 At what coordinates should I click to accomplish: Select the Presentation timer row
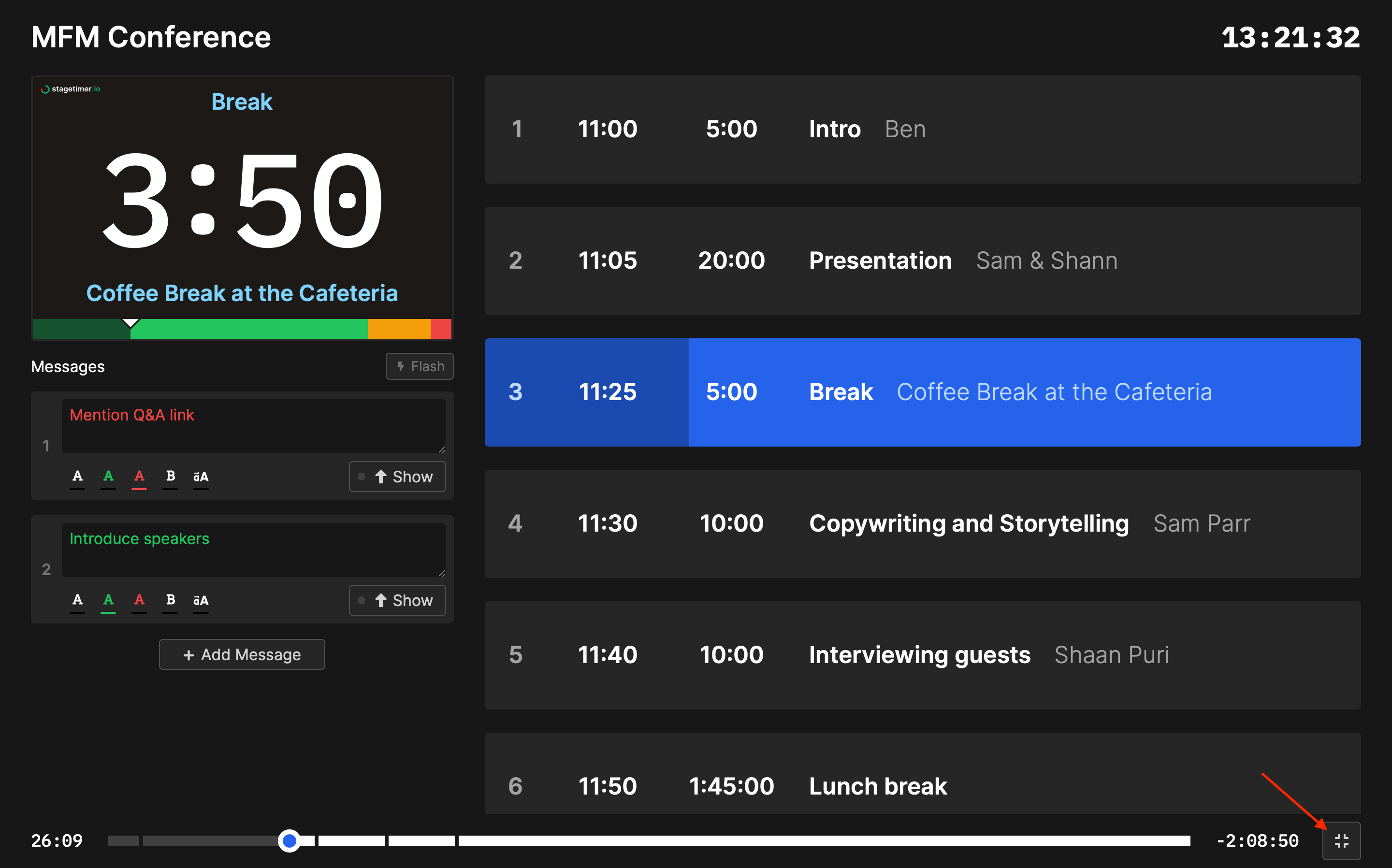coord(923,260)
